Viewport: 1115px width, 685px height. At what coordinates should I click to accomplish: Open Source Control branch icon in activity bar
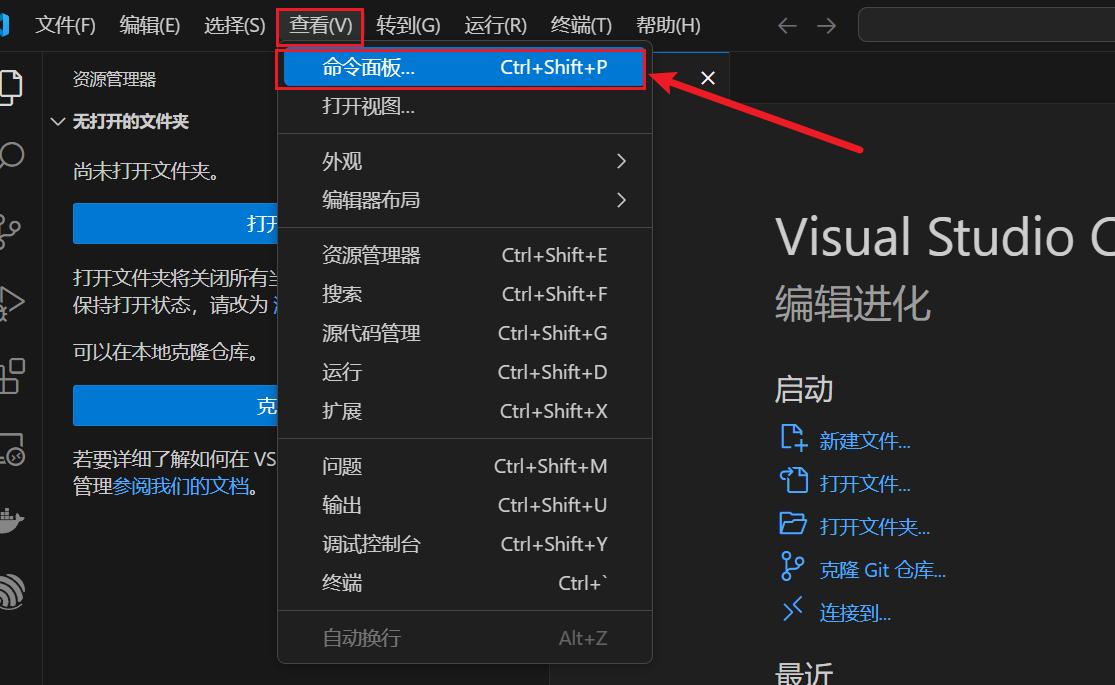point(10,232)
